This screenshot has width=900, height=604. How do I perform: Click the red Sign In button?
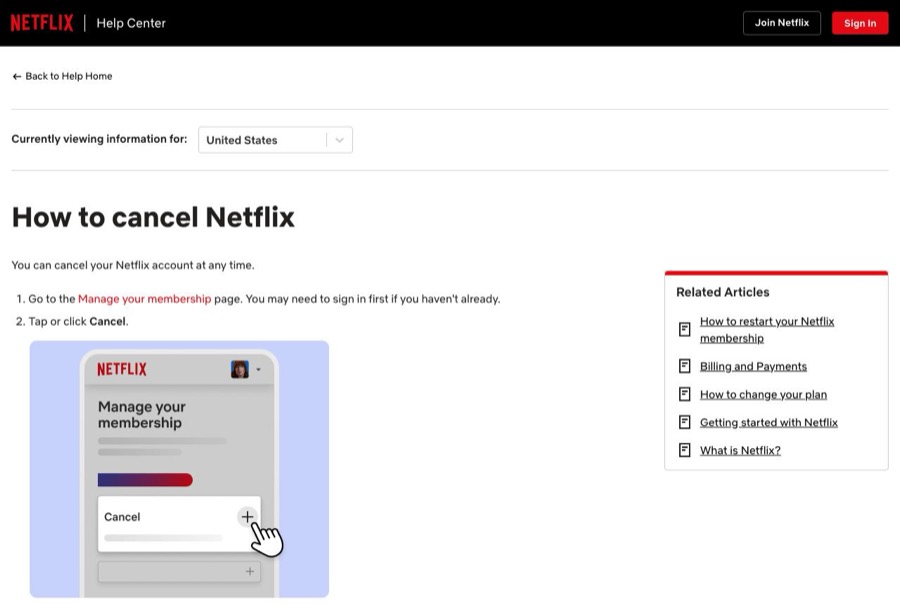point(860,23)
